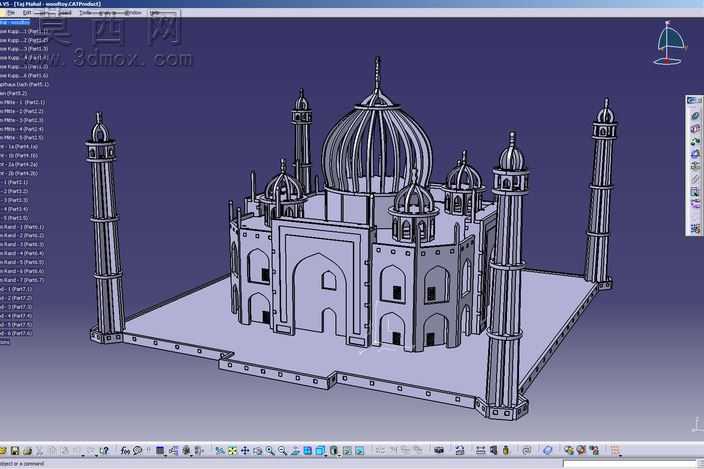Expand the view mode dropdown arrow
704x469 pixels.
click(326, 456)
